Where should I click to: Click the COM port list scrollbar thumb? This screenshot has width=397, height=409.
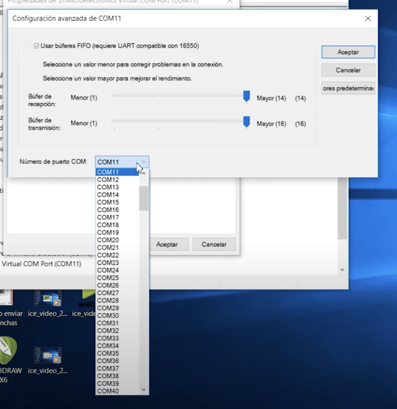(144, 198)
